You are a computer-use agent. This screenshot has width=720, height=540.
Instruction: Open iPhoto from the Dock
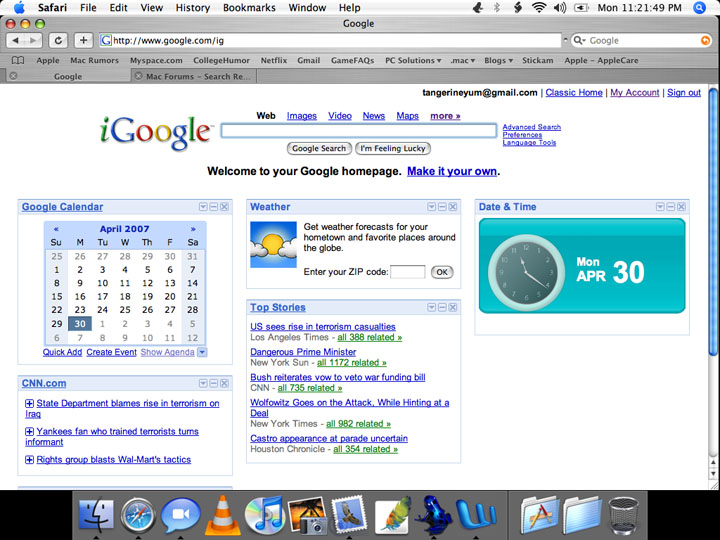pos(307,514)
